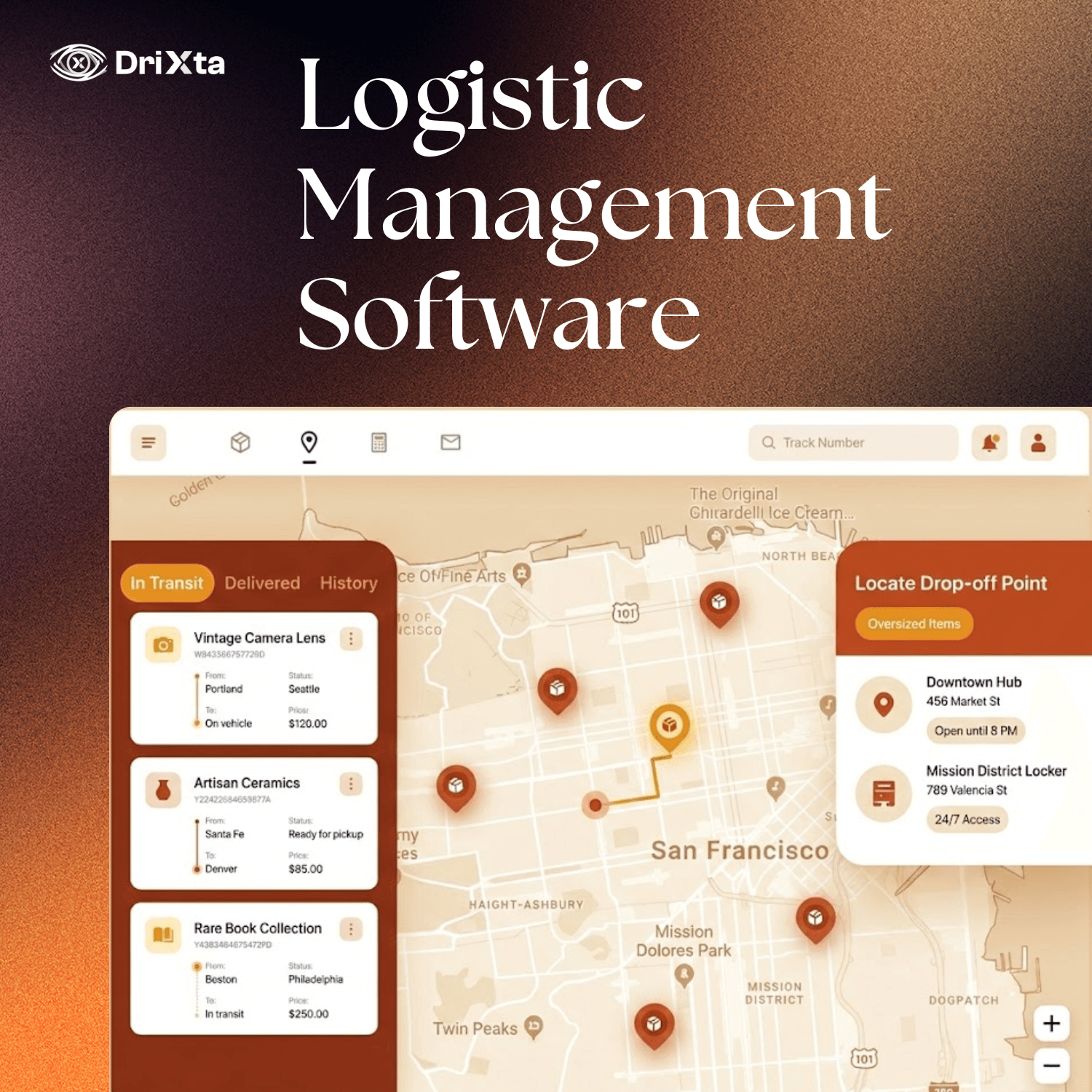The image size is (1092, 1092).
Task: Open the hamburger menu button
Action: [149, 443]
